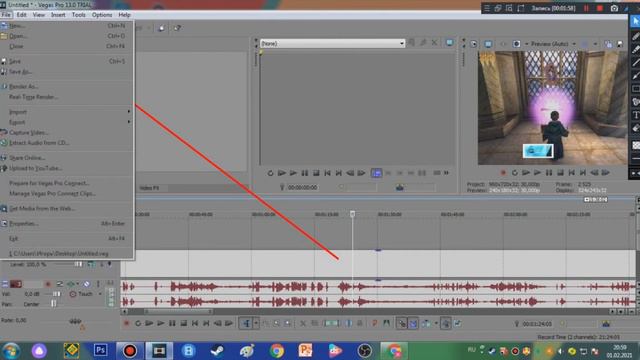Click the playback Rate scrub control
The width and height of the screenshot is (640, 360).
tap(75, 321)
